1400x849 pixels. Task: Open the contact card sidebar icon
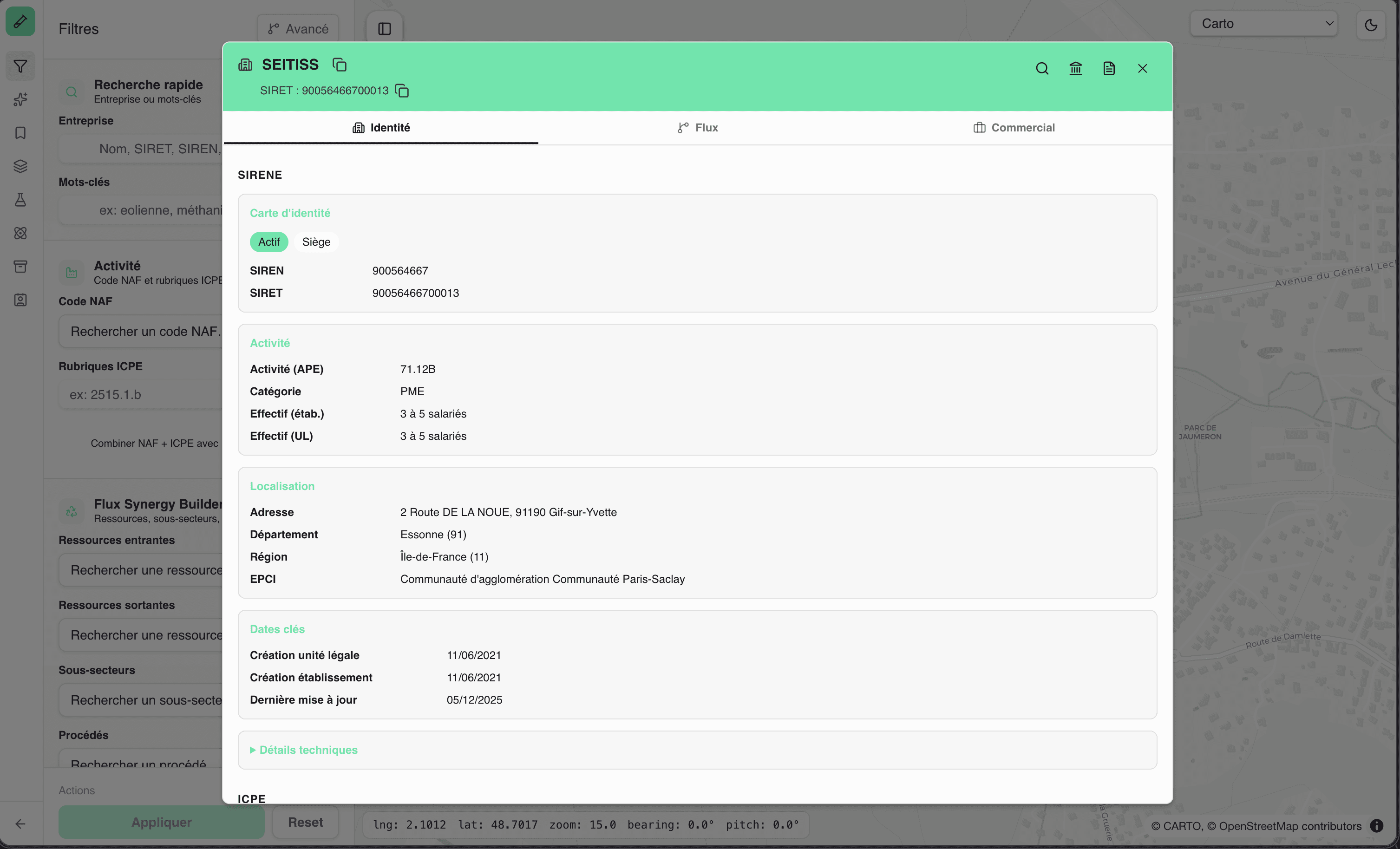20,300
